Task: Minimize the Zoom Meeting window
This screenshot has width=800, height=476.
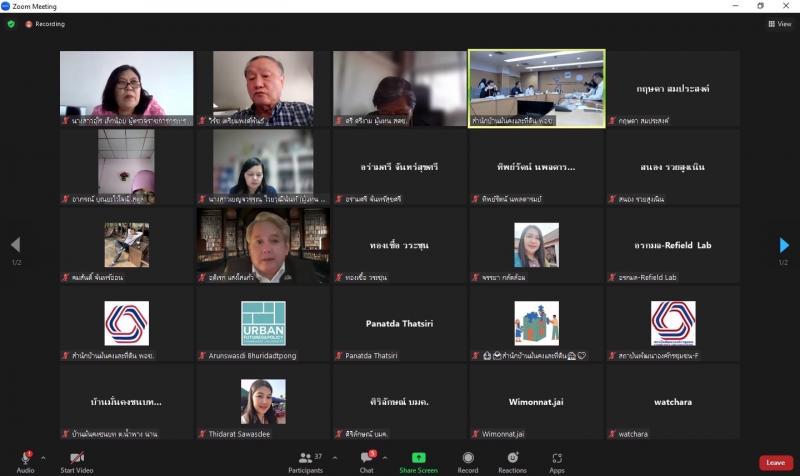Action: 735,6
